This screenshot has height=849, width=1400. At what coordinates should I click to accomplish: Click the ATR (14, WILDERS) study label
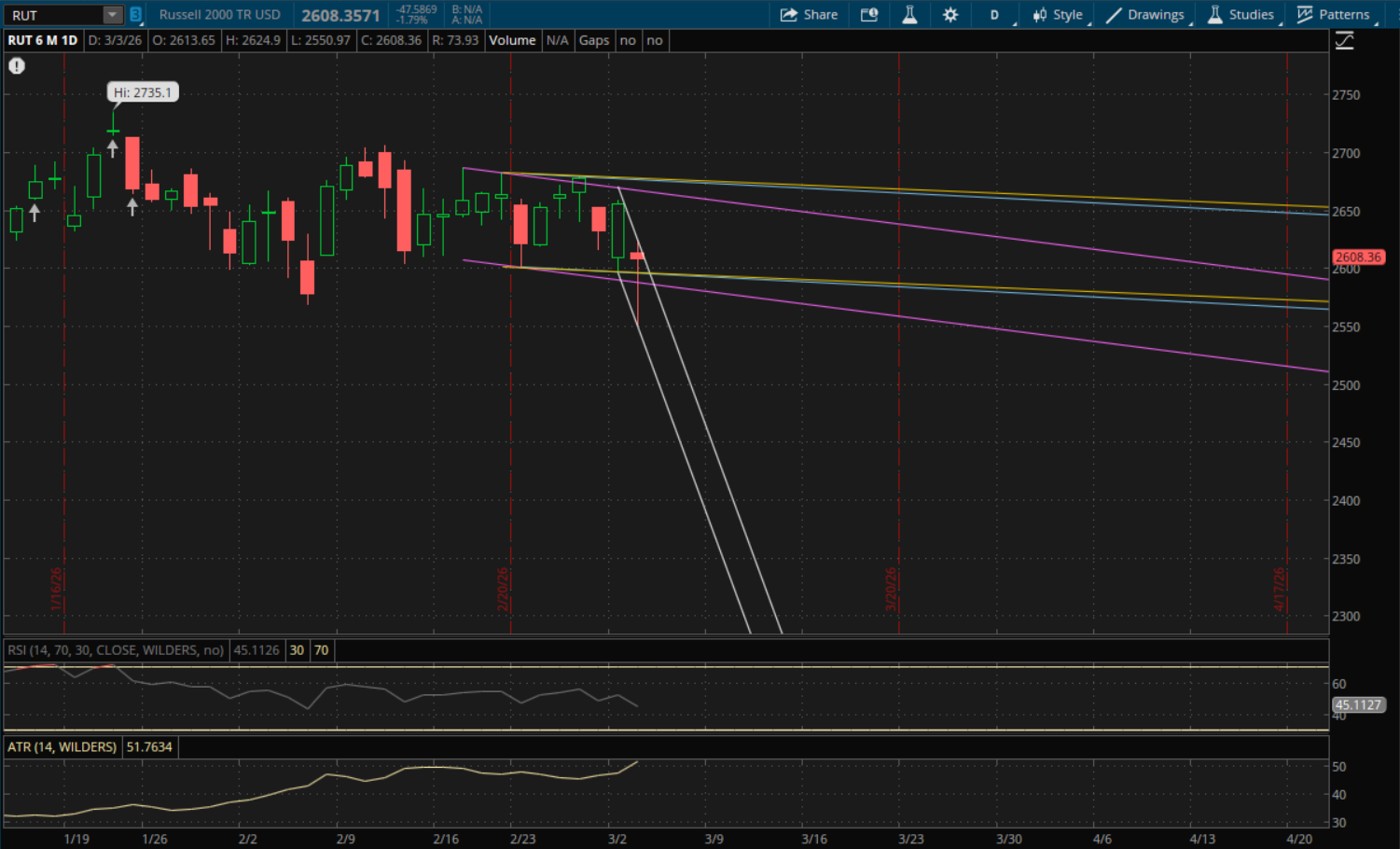pyautogui.click(x=62, y=747)
